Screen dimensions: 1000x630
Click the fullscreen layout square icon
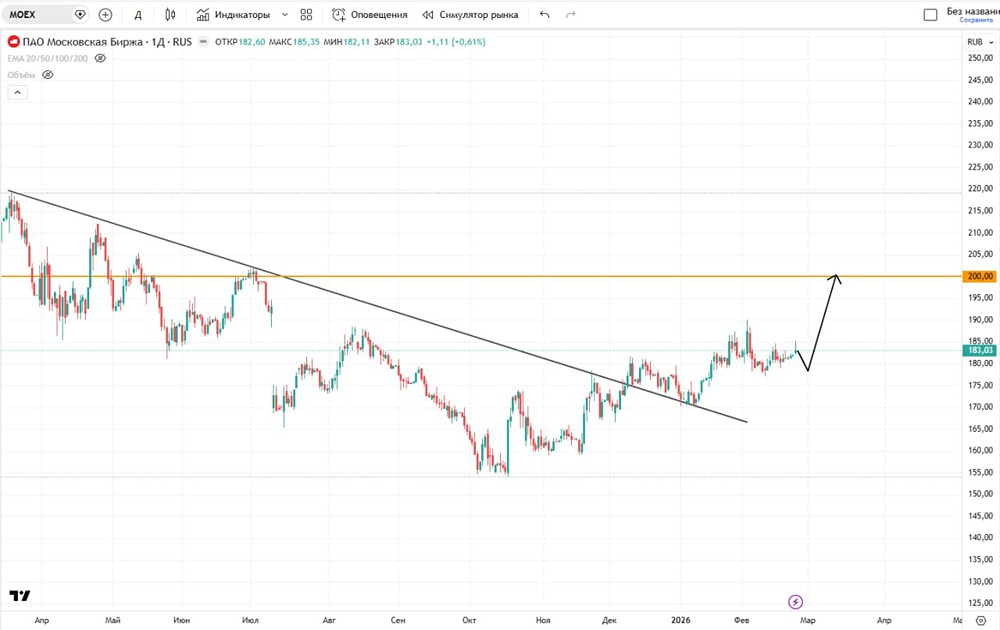pos(930,15)
